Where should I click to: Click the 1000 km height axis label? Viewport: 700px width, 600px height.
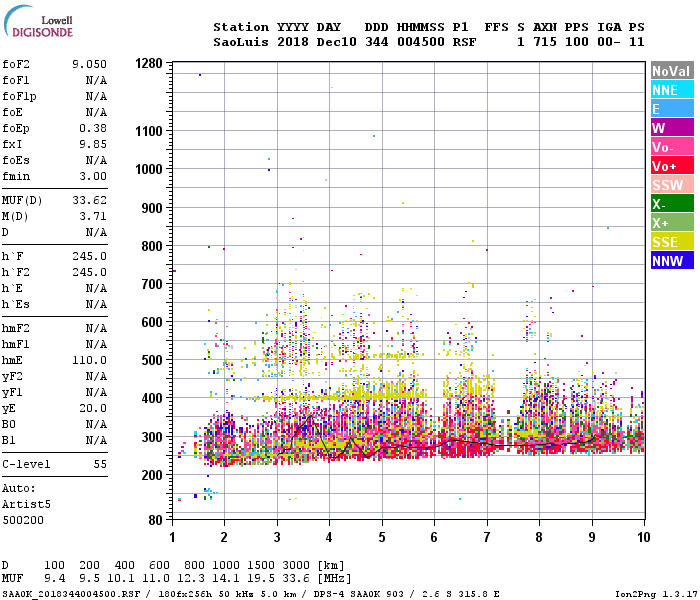(149, 169)
